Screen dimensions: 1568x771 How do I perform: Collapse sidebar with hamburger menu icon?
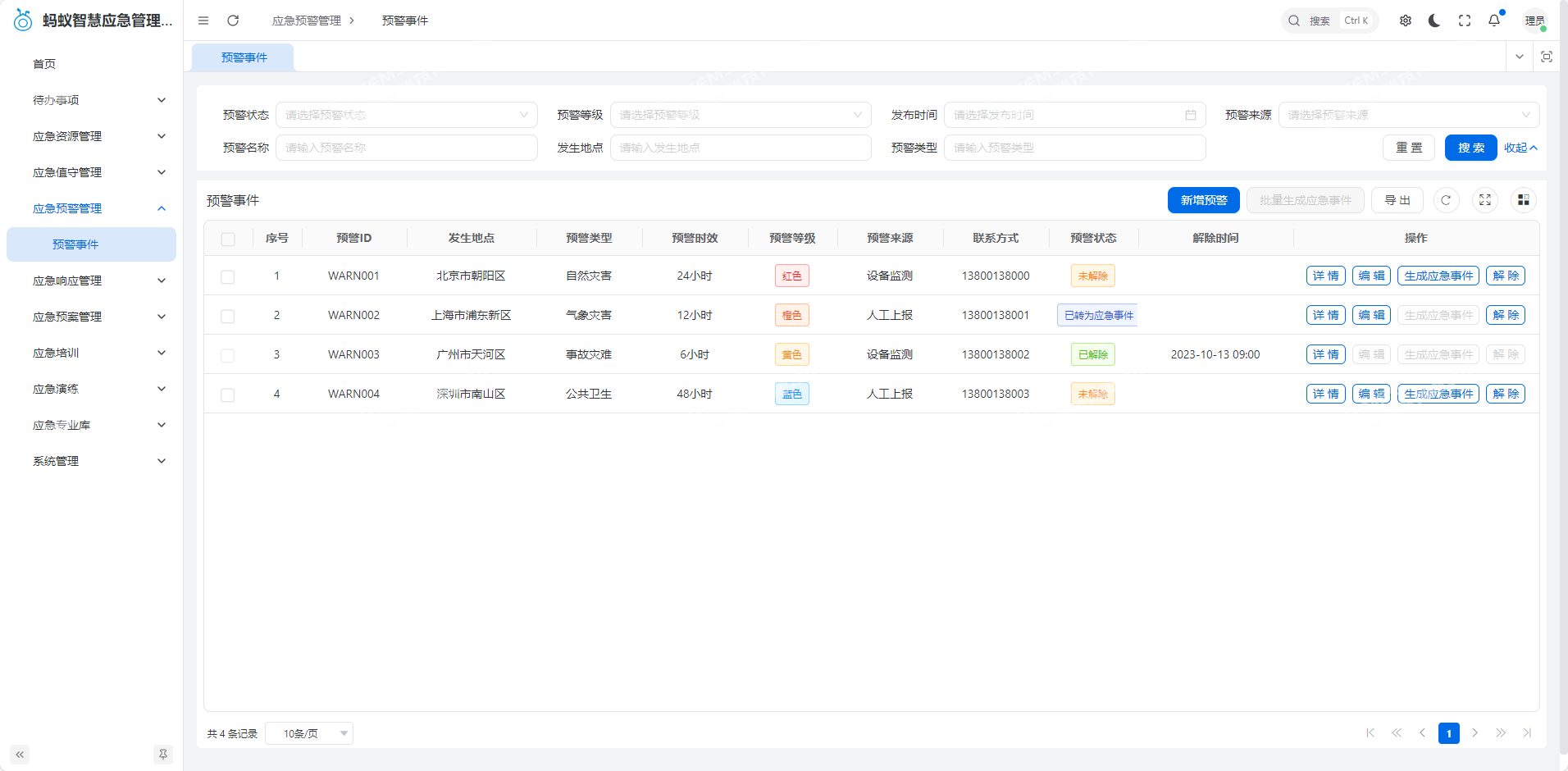coord(203,21)
